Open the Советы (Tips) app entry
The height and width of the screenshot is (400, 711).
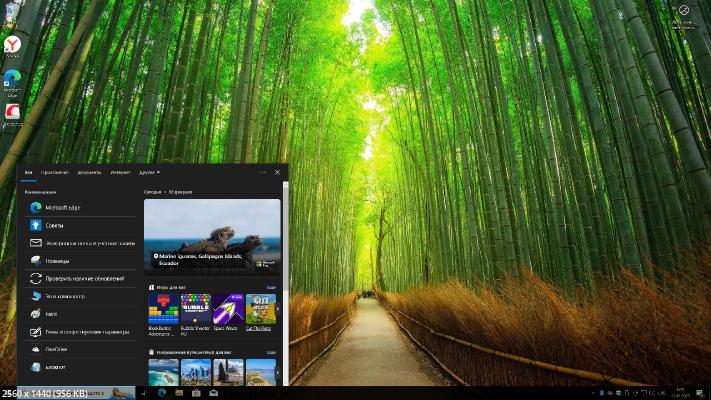80,225
